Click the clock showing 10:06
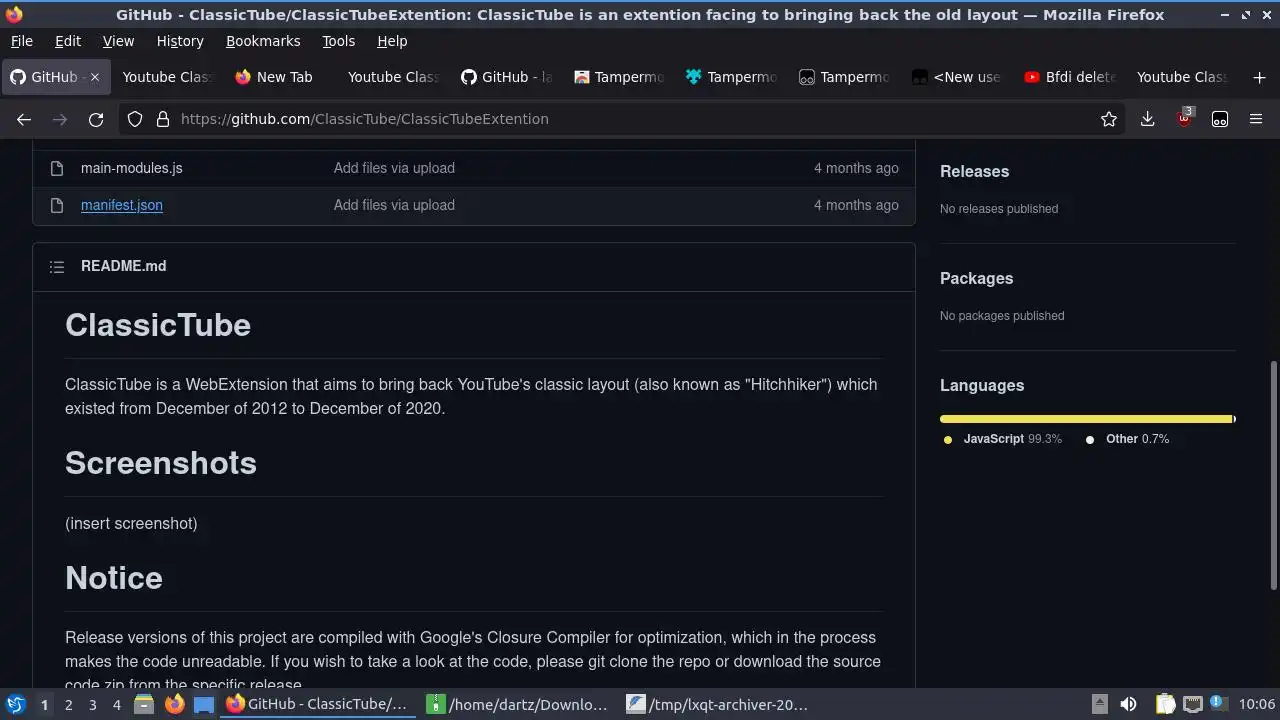Screen dimensions: 1280x720 tap(1257, 704)
